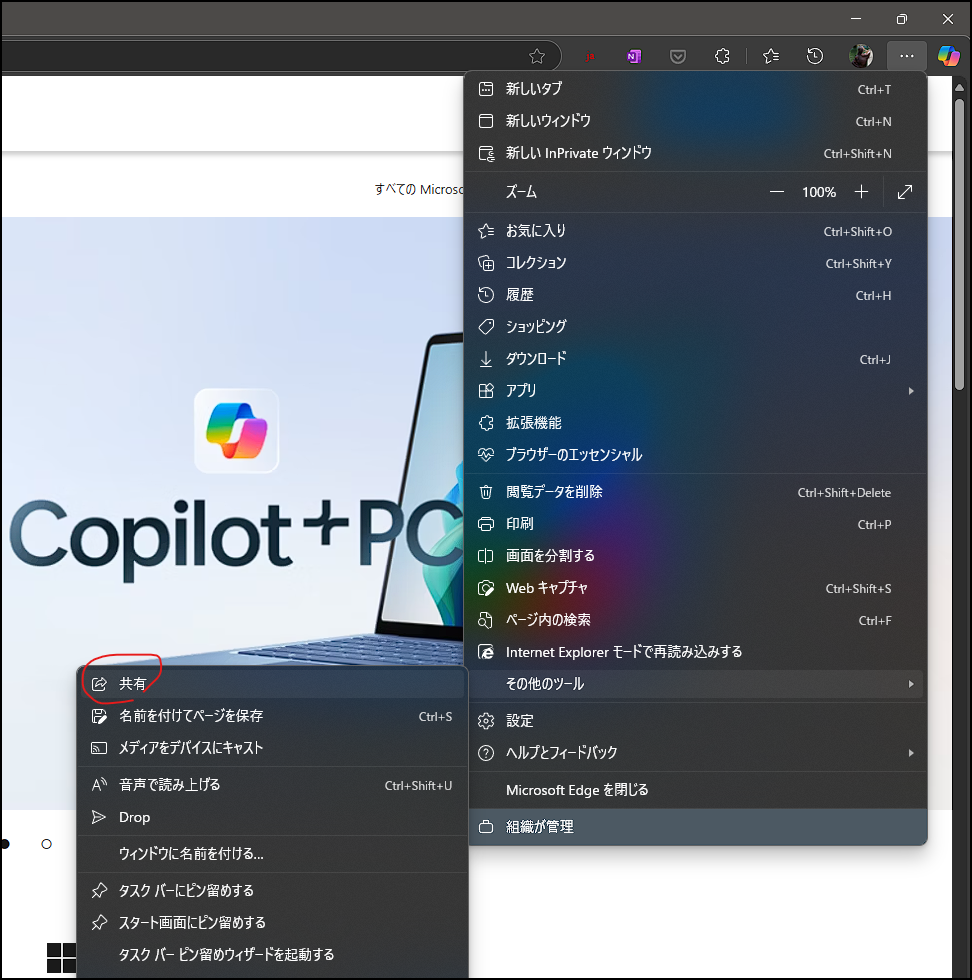Open 新しい InPrivate ウィンドウ
This screenshot has width=972, height=980.
click(x=696, y=153)
